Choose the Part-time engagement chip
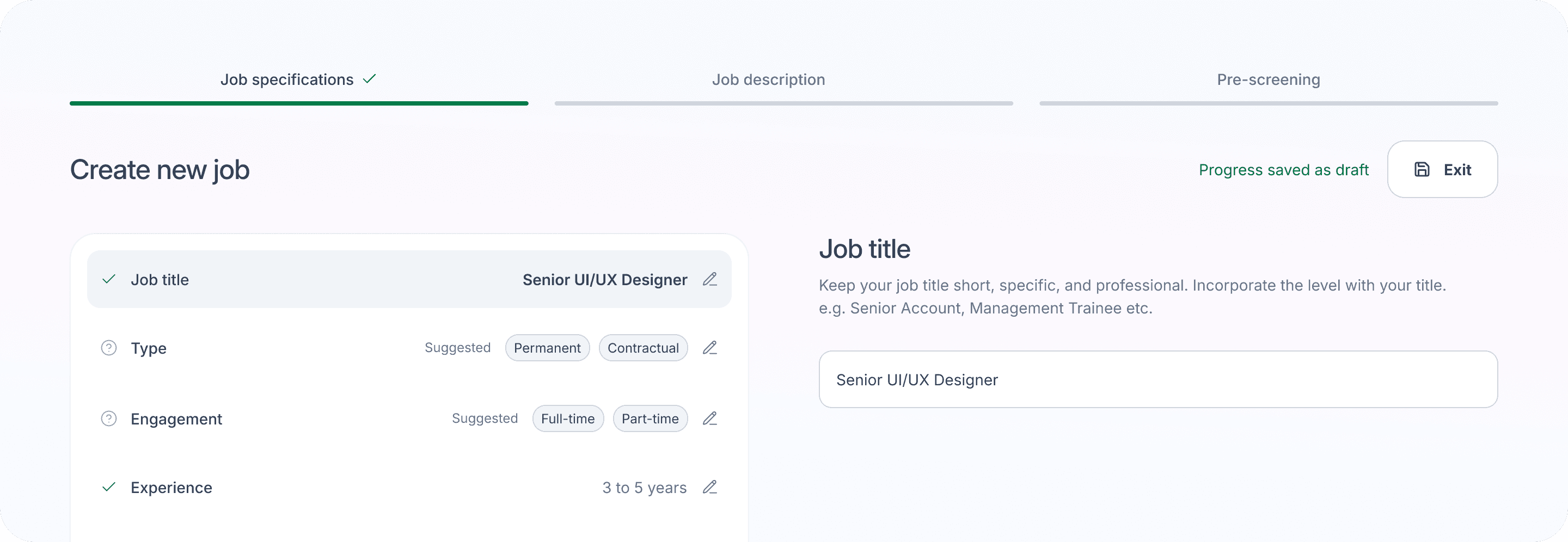This screenshot has height=542, width=1568. click(x=650, y=418)
